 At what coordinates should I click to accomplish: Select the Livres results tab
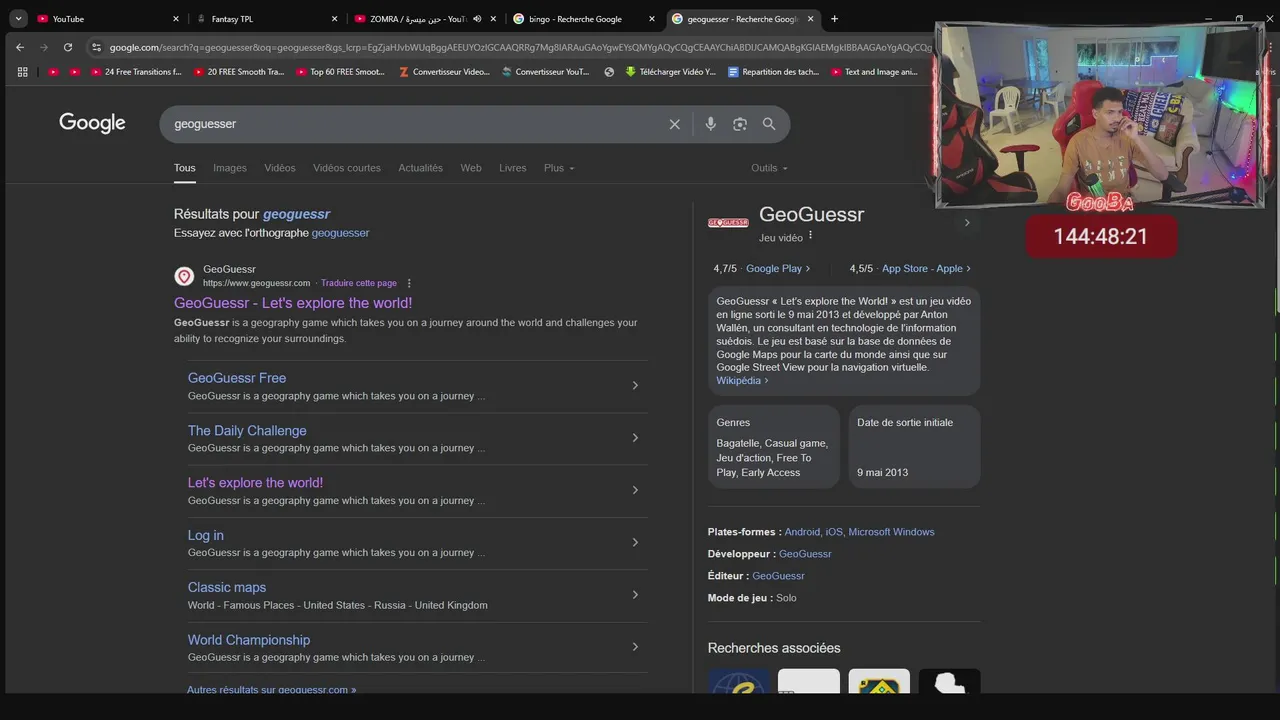[x=513, y=168]
